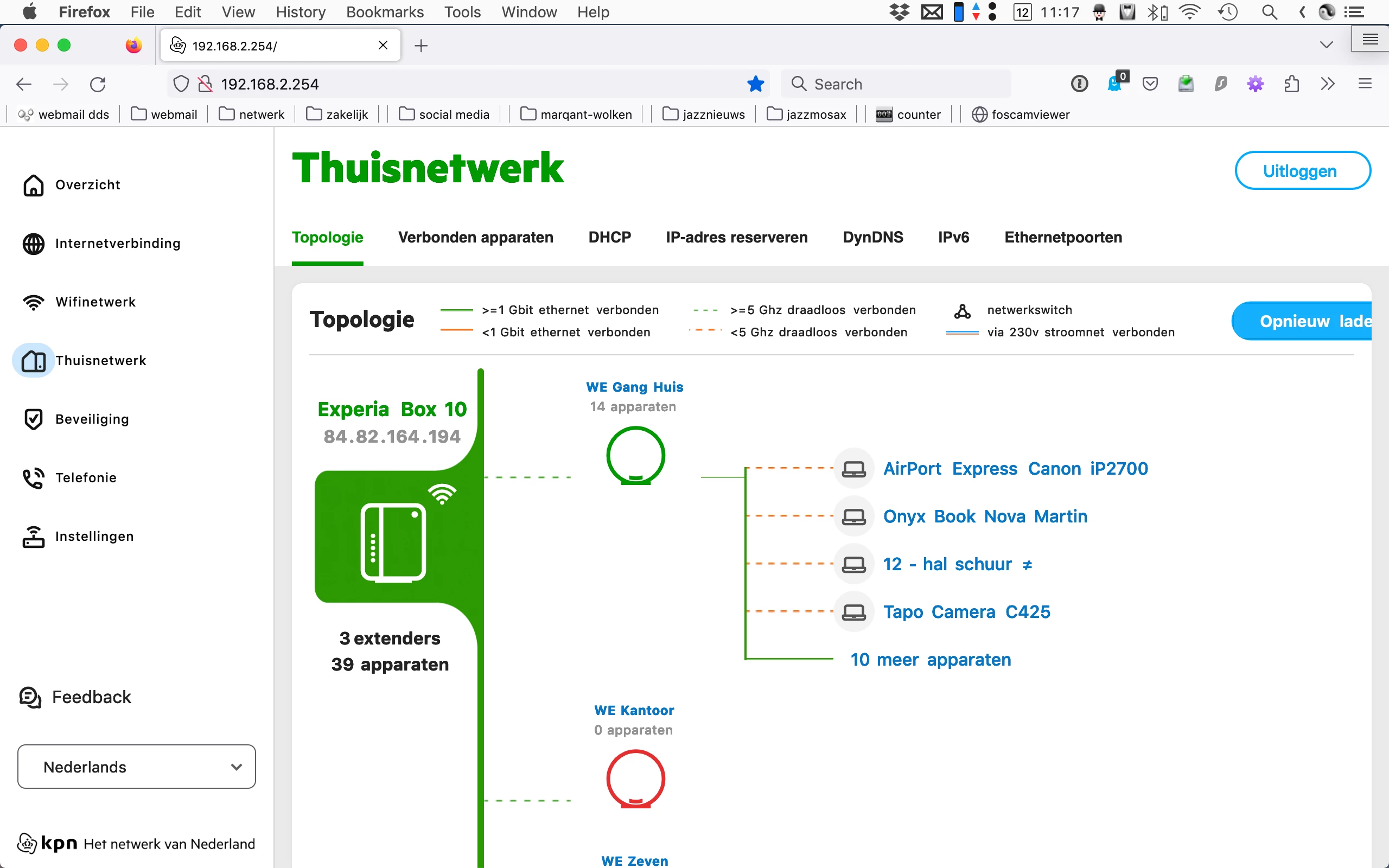The height and width of the screenshot is (868, 1389).
Task: Expand the 10 meer apparaten list
Action: 931,660
